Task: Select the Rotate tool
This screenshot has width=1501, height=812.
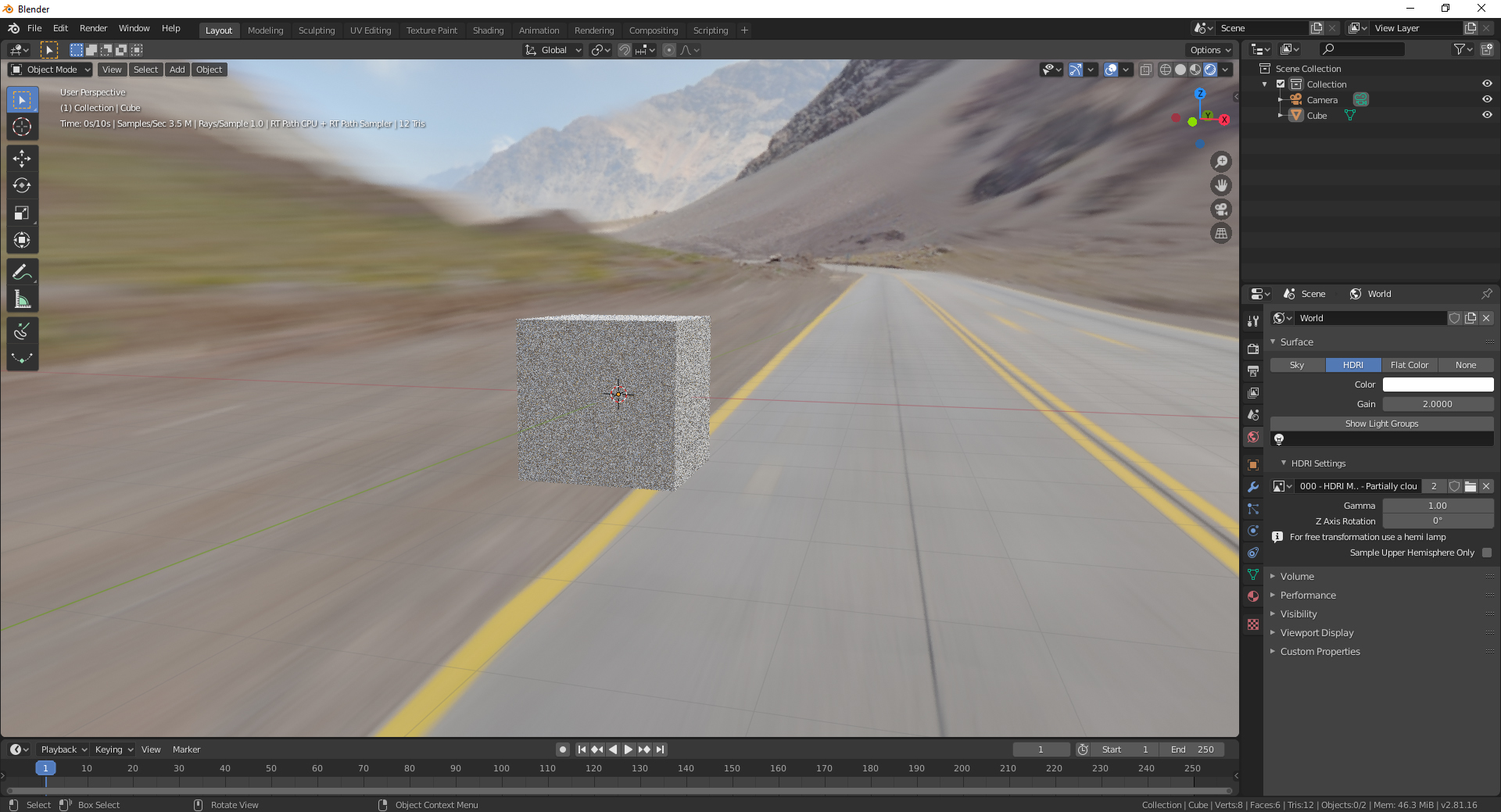Action: (x=22, y=186)
